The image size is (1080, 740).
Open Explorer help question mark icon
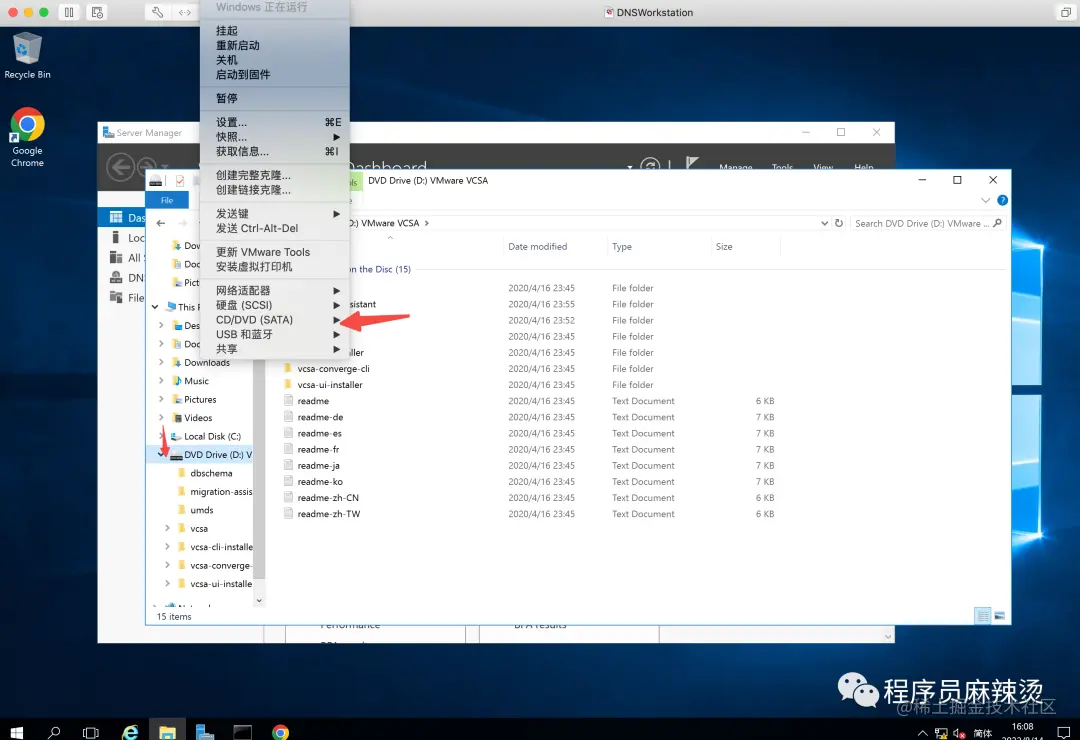point(1002,201)
